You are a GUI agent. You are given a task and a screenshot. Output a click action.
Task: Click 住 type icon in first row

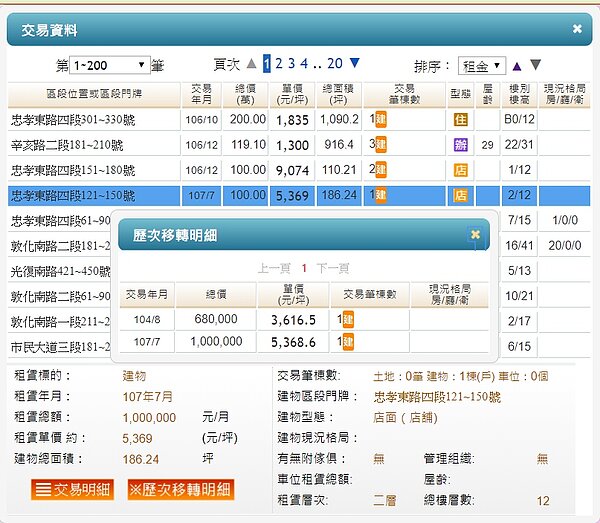[461, 120]
